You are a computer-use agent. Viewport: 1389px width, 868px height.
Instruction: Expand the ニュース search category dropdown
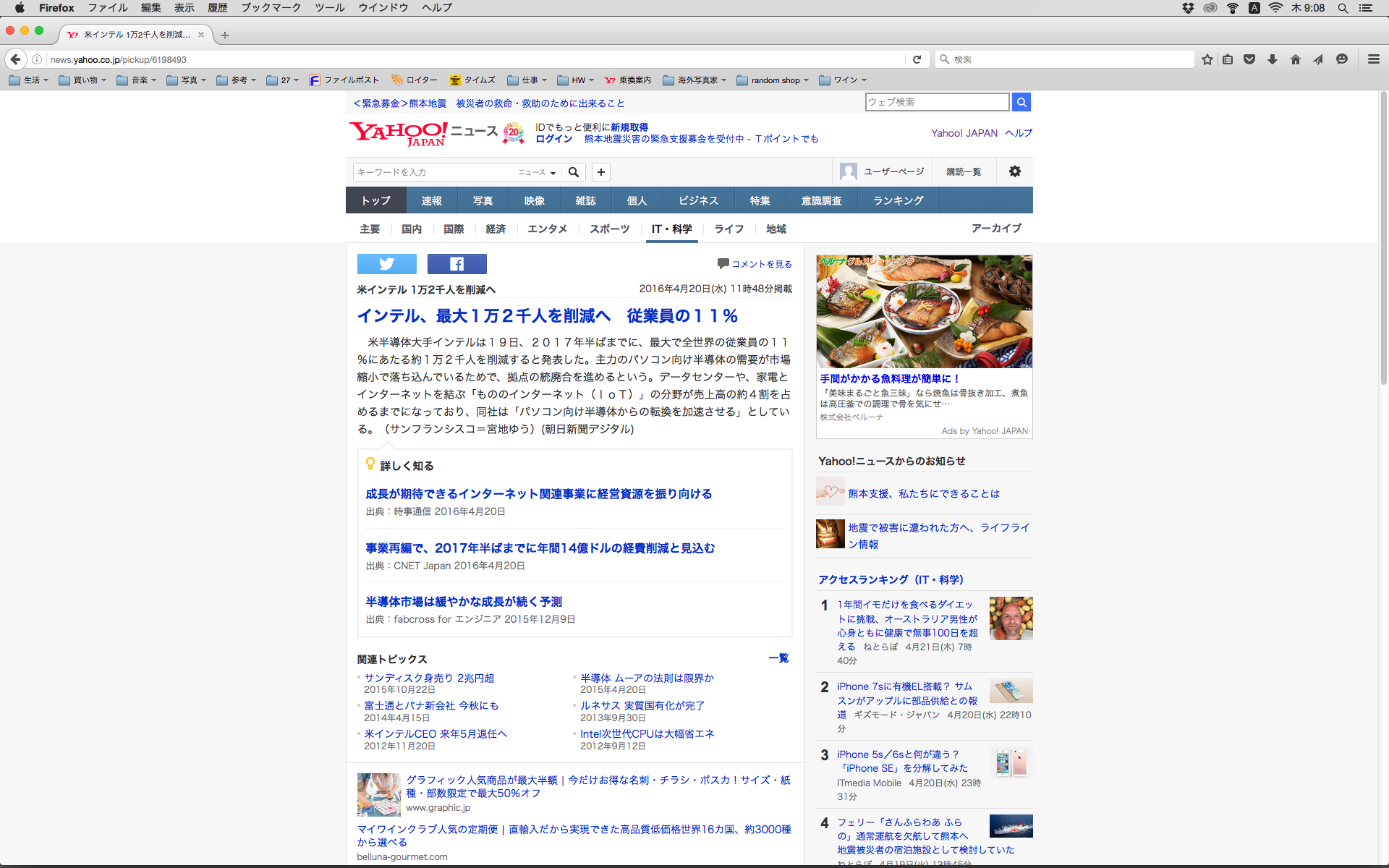pyautogui.click(x=537, y=172)
